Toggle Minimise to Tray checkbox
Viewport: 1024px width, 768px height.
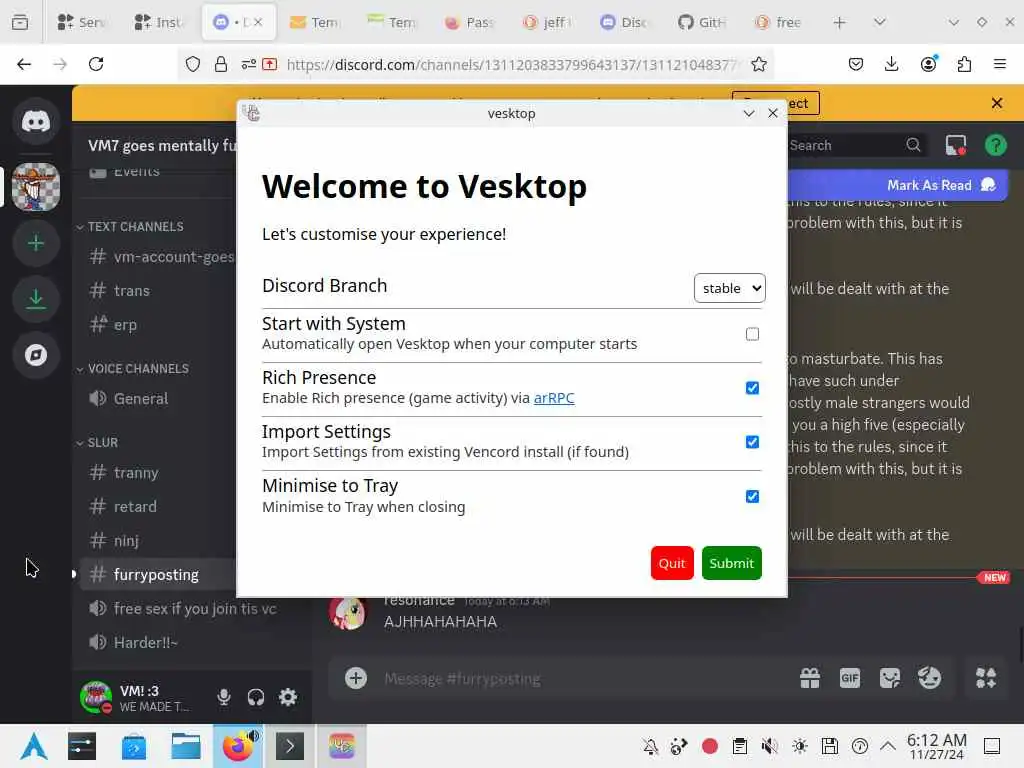pos(752,496)
